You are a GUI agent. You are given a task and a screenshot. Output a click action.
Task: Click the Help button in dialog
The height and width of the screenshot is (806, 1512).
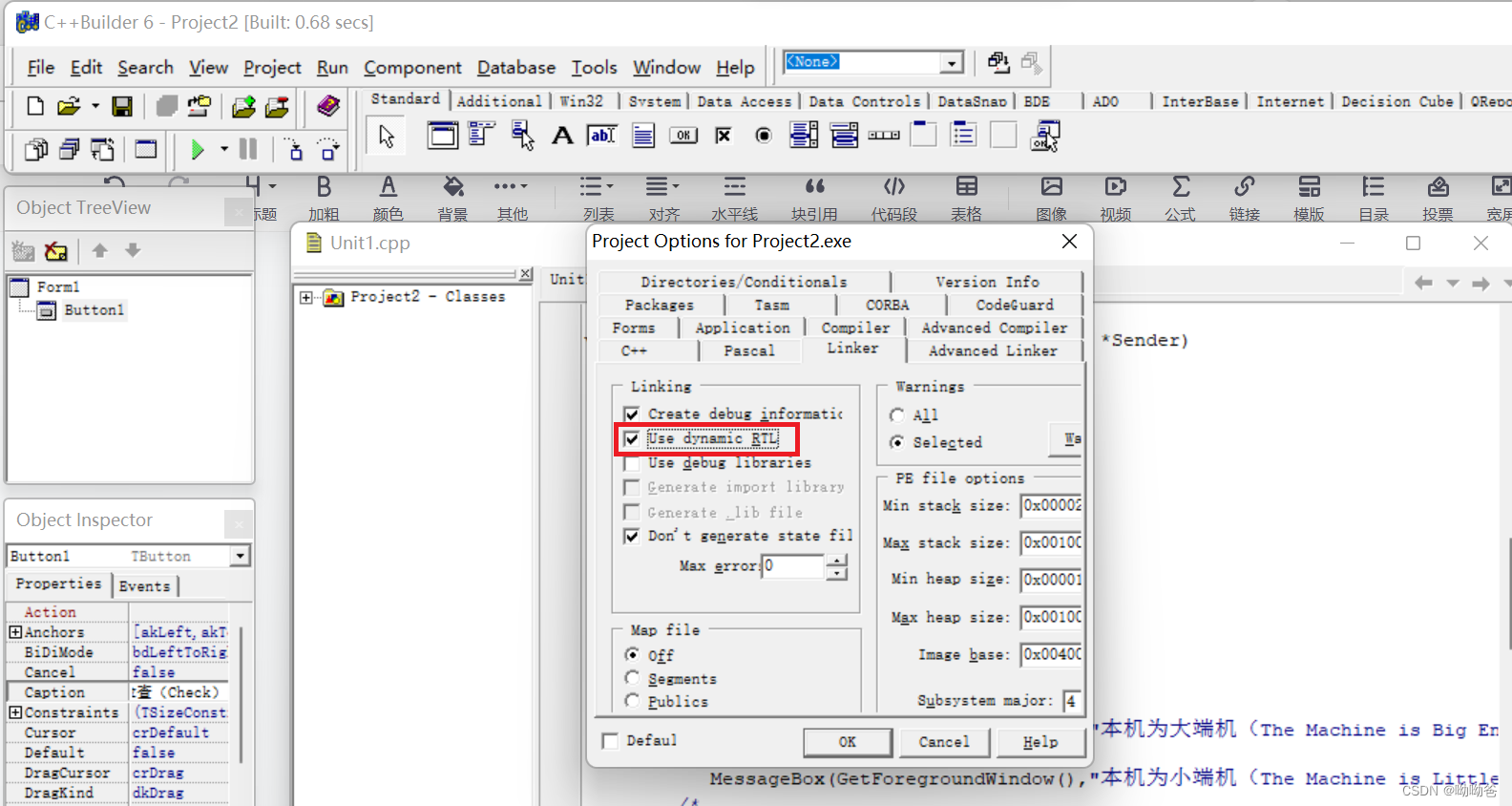click(1040, 742)
